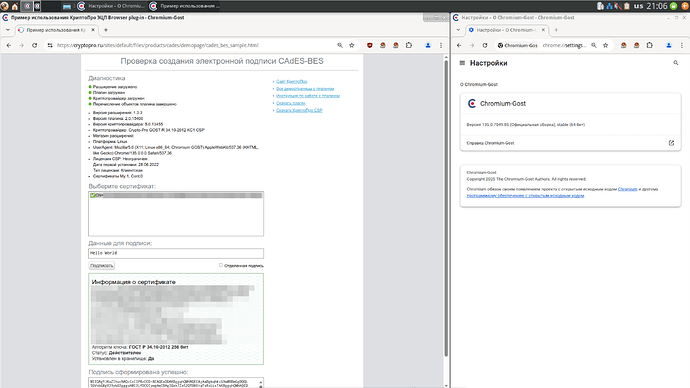This screenshot has height=388, width=690.
Task: Go back in the cryptopro demo page window
Action: [x=9, y=45]
